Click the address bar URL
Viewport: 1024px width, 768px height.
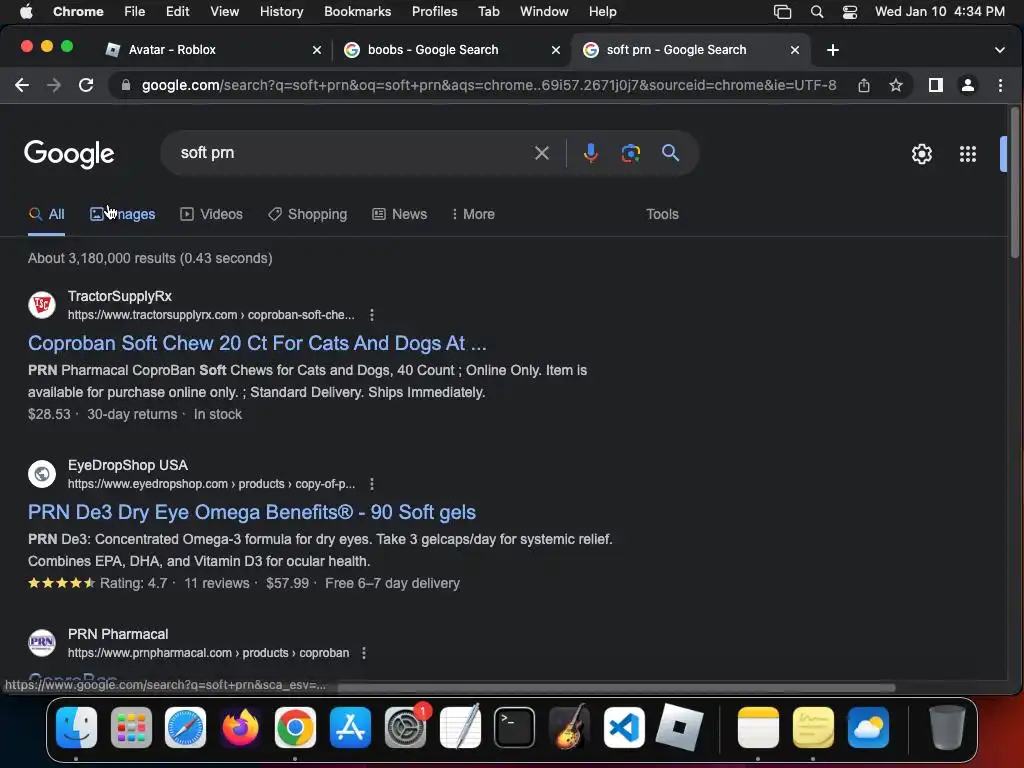(x=488, y=85)
